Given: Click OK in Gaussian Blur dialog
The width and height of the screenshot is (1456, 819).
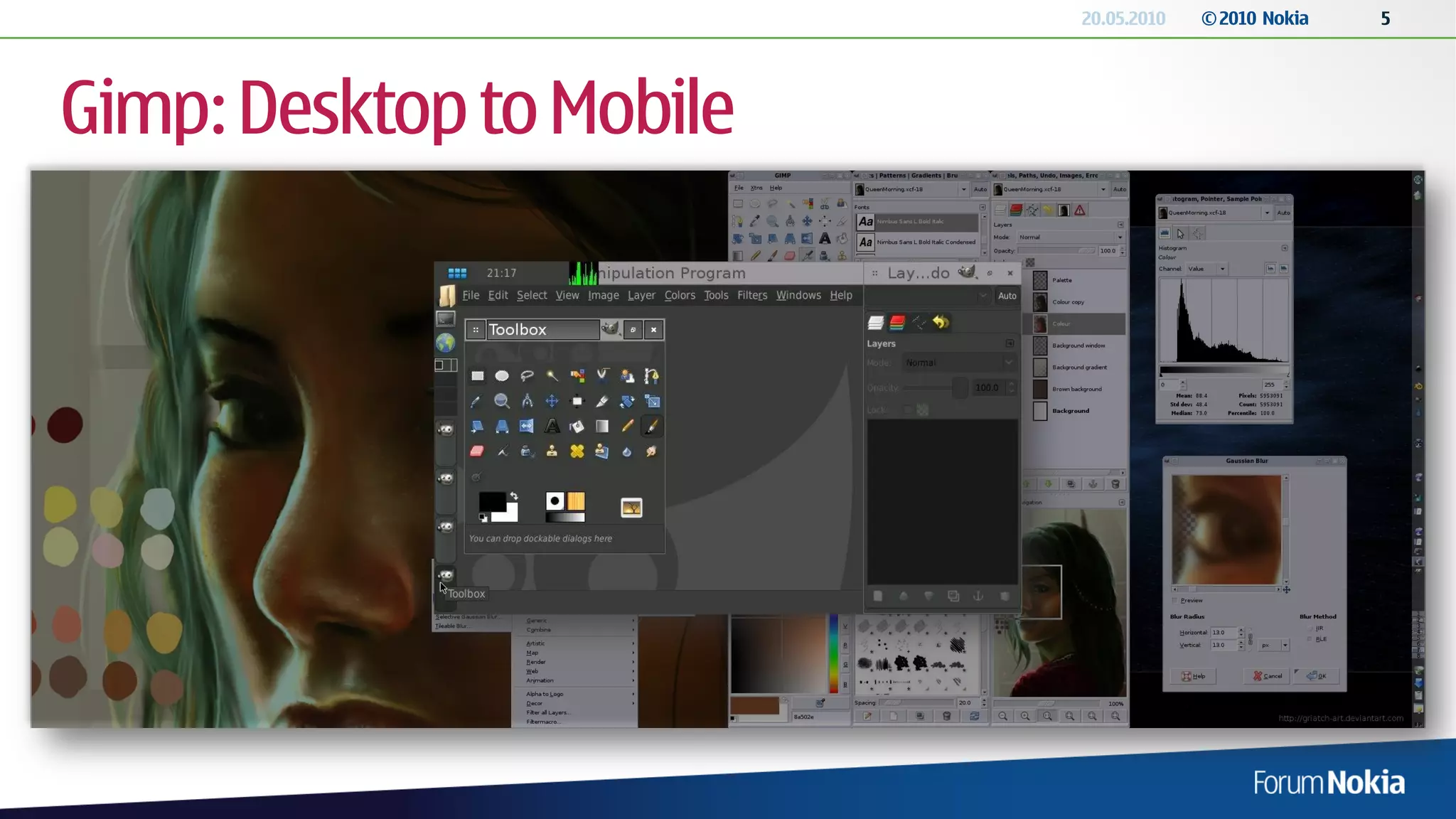Looking at the screenshot, I should coord(1316,676).
